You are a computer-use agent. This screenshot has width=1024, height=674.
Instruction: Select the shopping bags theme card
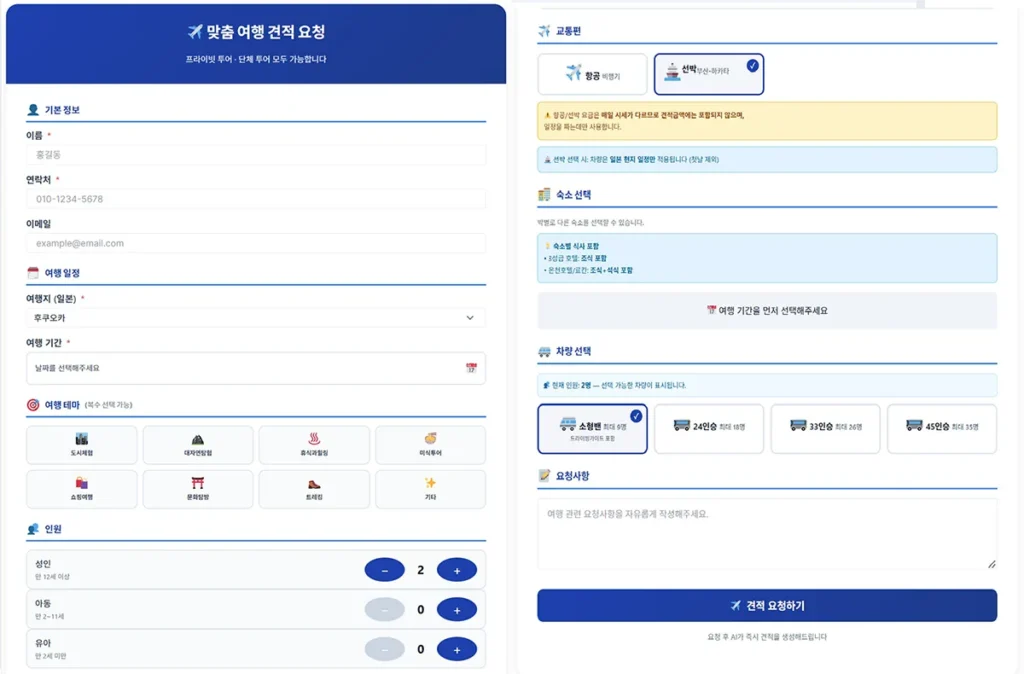(x=82, y=489)
